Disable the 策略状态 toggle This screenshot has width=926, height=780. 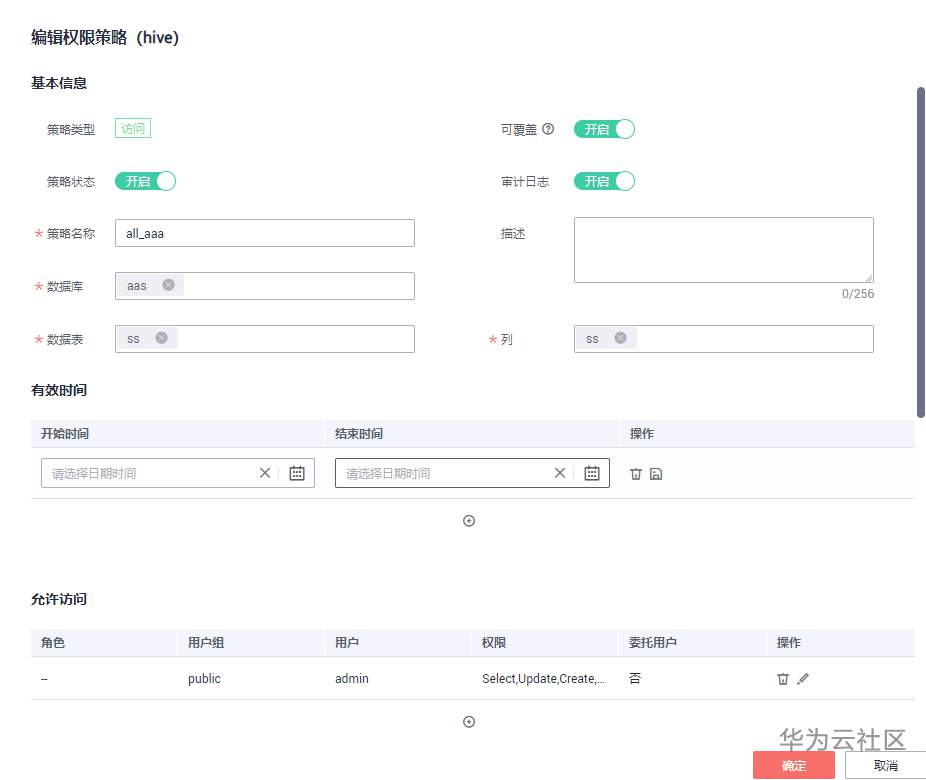(x=145, y=181)
